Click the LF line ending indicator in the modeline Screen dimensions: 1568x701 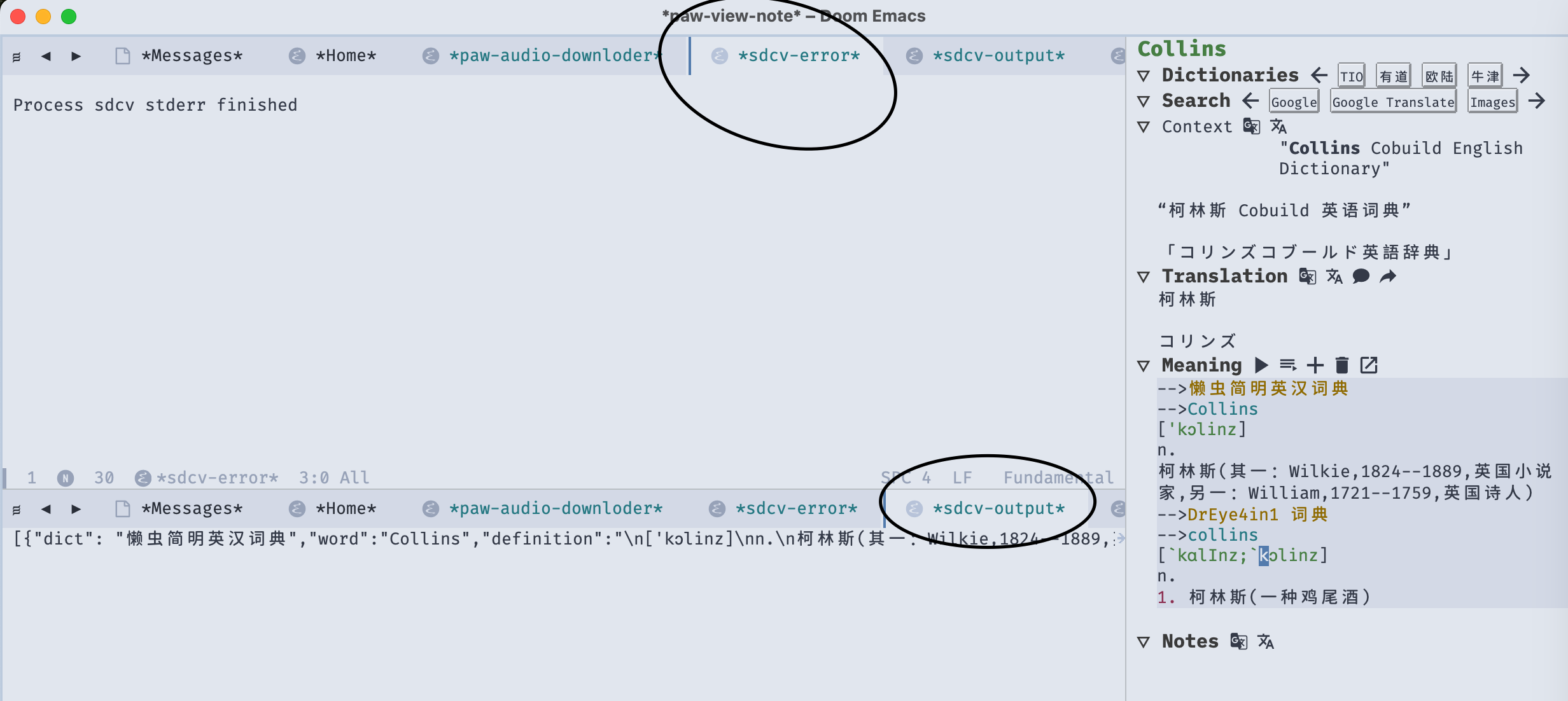[x=962, y=478]
